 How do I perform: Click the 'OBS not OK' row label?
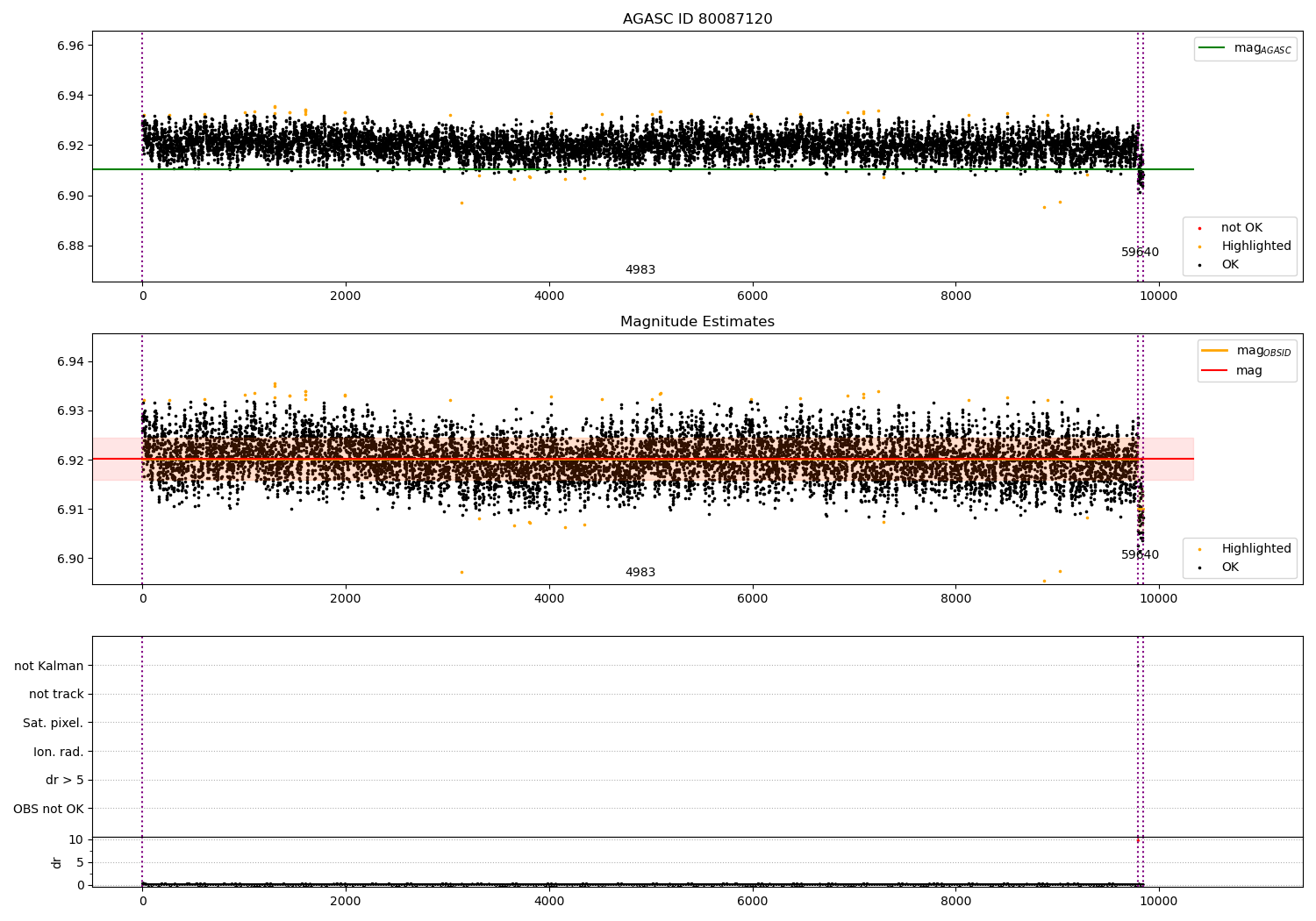[48, 809]
